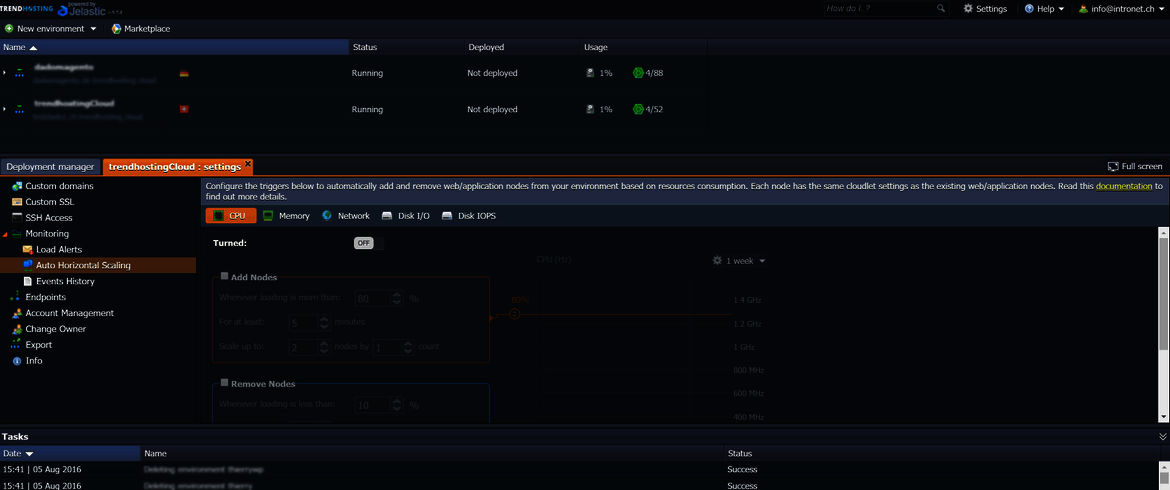Open Load Alerts
This screenshot has height=490, width=1170.
point(59,249)
